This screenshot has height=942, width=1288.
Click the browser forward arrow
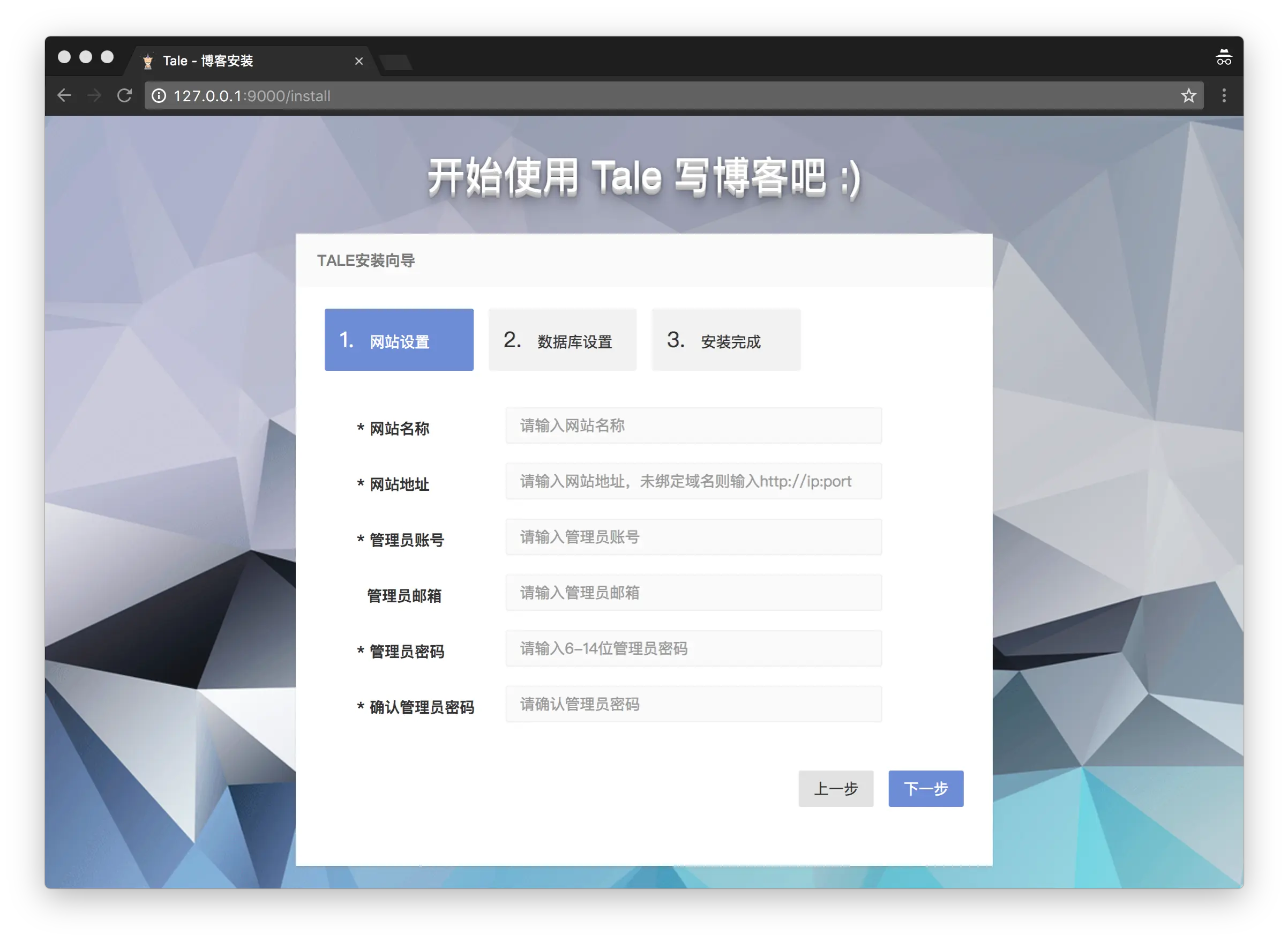[x=95, y=96]
